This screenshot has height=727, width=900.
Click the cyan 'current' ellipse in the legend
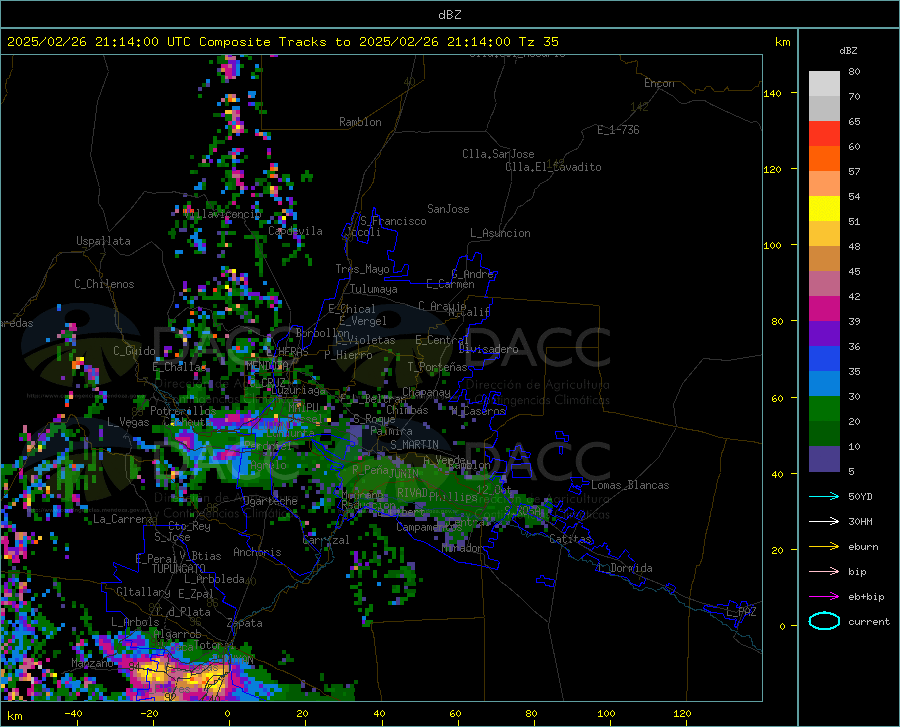click(824, 621)
